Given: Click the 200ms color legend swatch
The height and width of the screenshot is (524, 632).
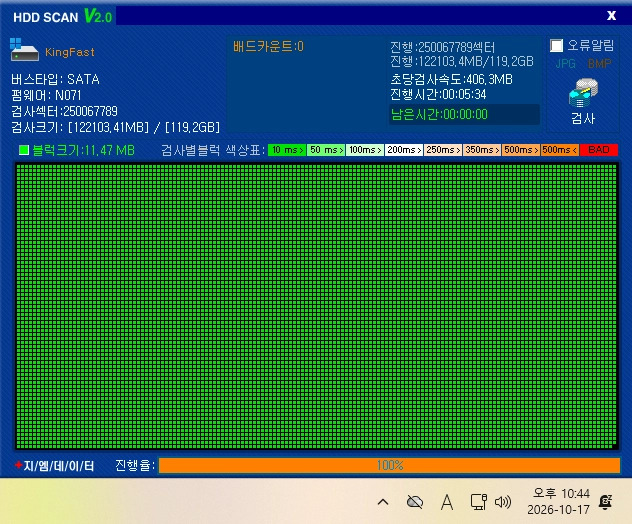Looking at the screenshot, I should pos(404,150).
